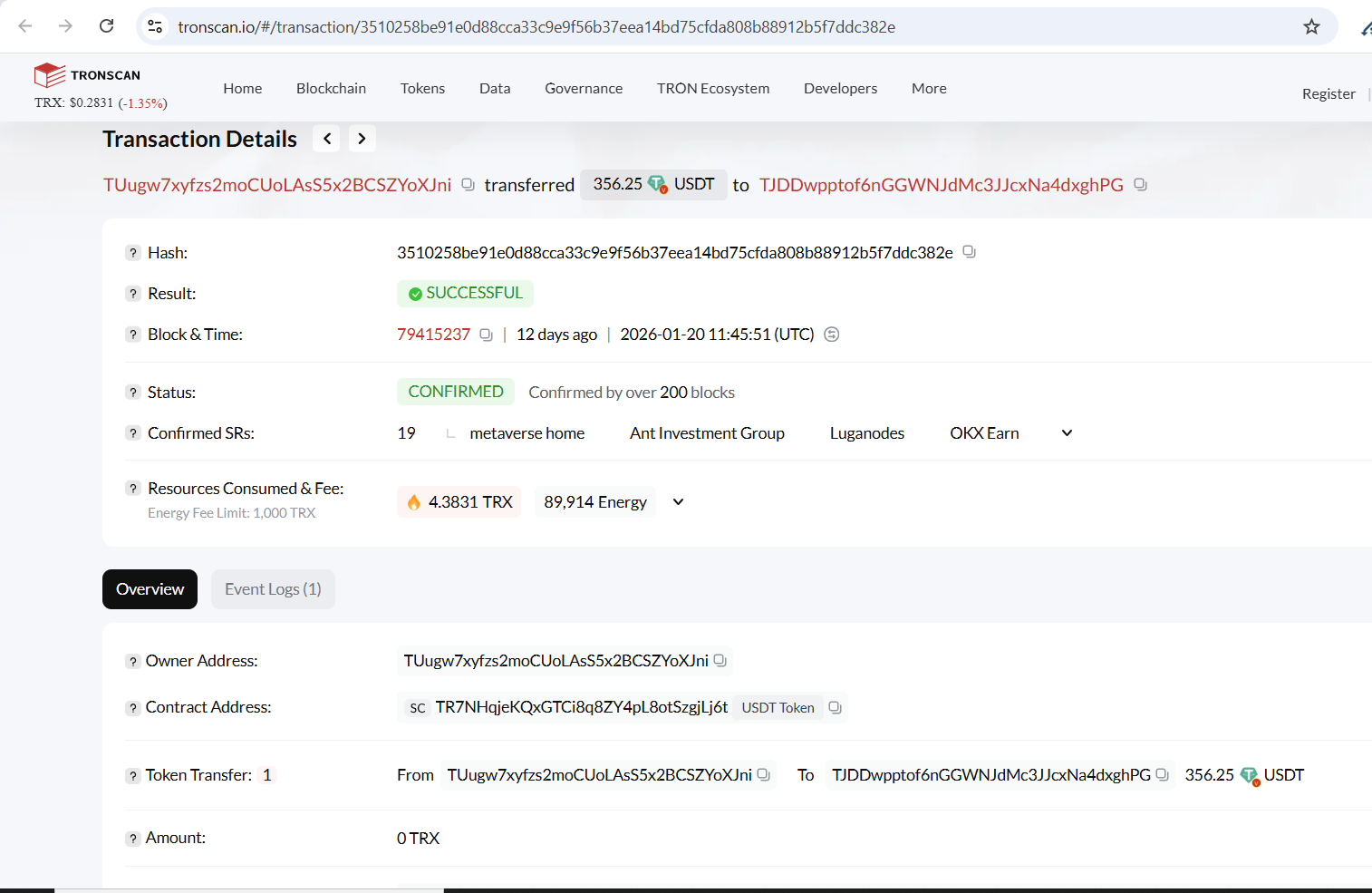This screenshot has width=1372, height=893.
Task: Expand Resources Consumed & Fee details
Action: [678, 501]
